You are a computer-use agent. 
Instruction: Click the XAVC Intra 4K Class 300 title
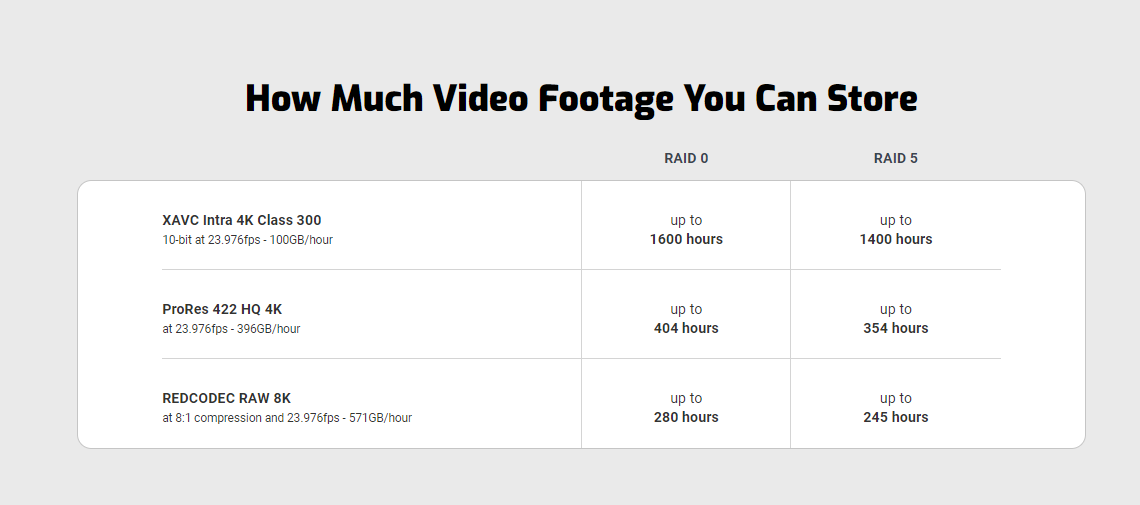(x=241, y=220)
